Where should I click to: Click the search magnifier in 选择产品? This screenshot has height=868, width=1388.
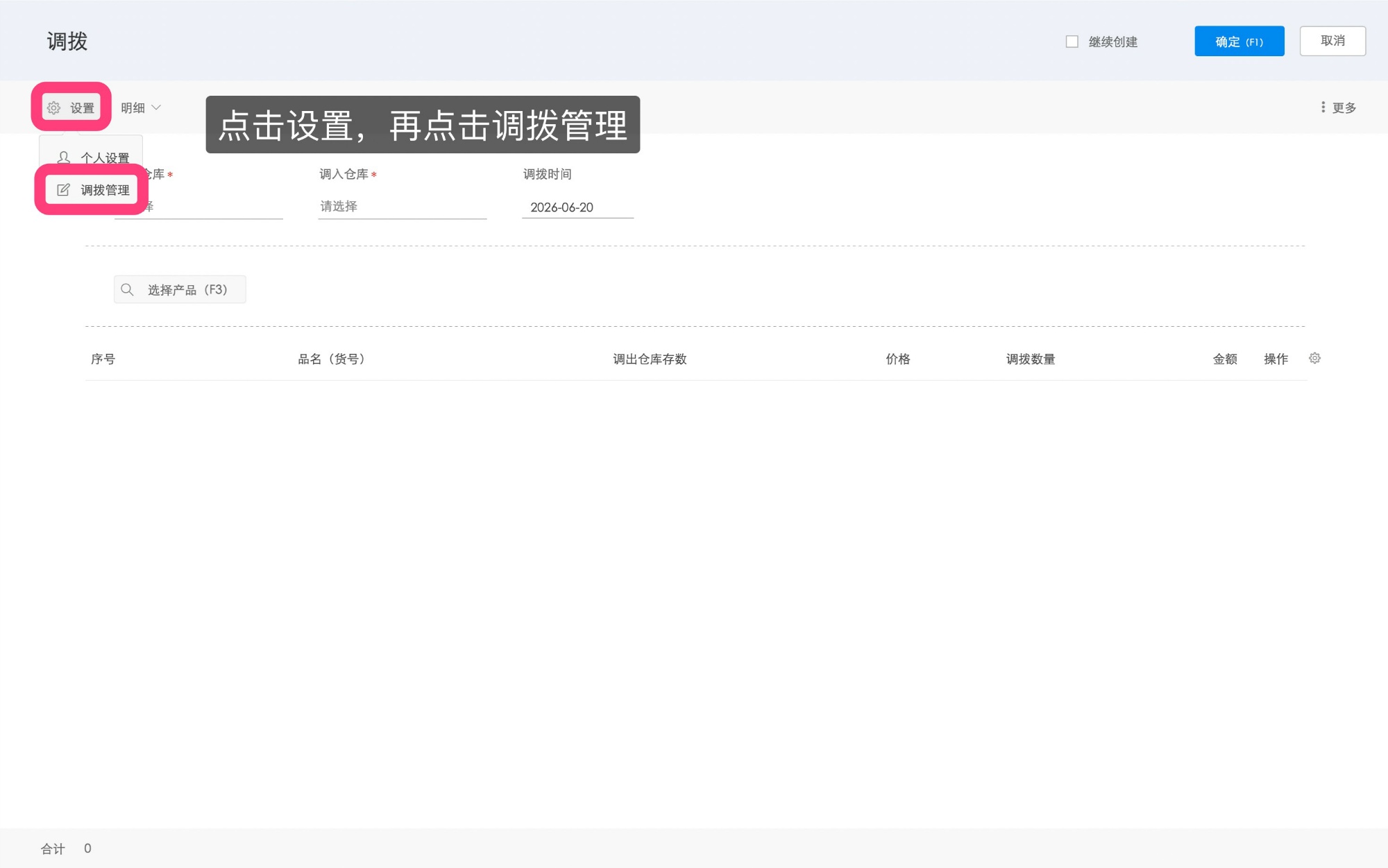127,289
